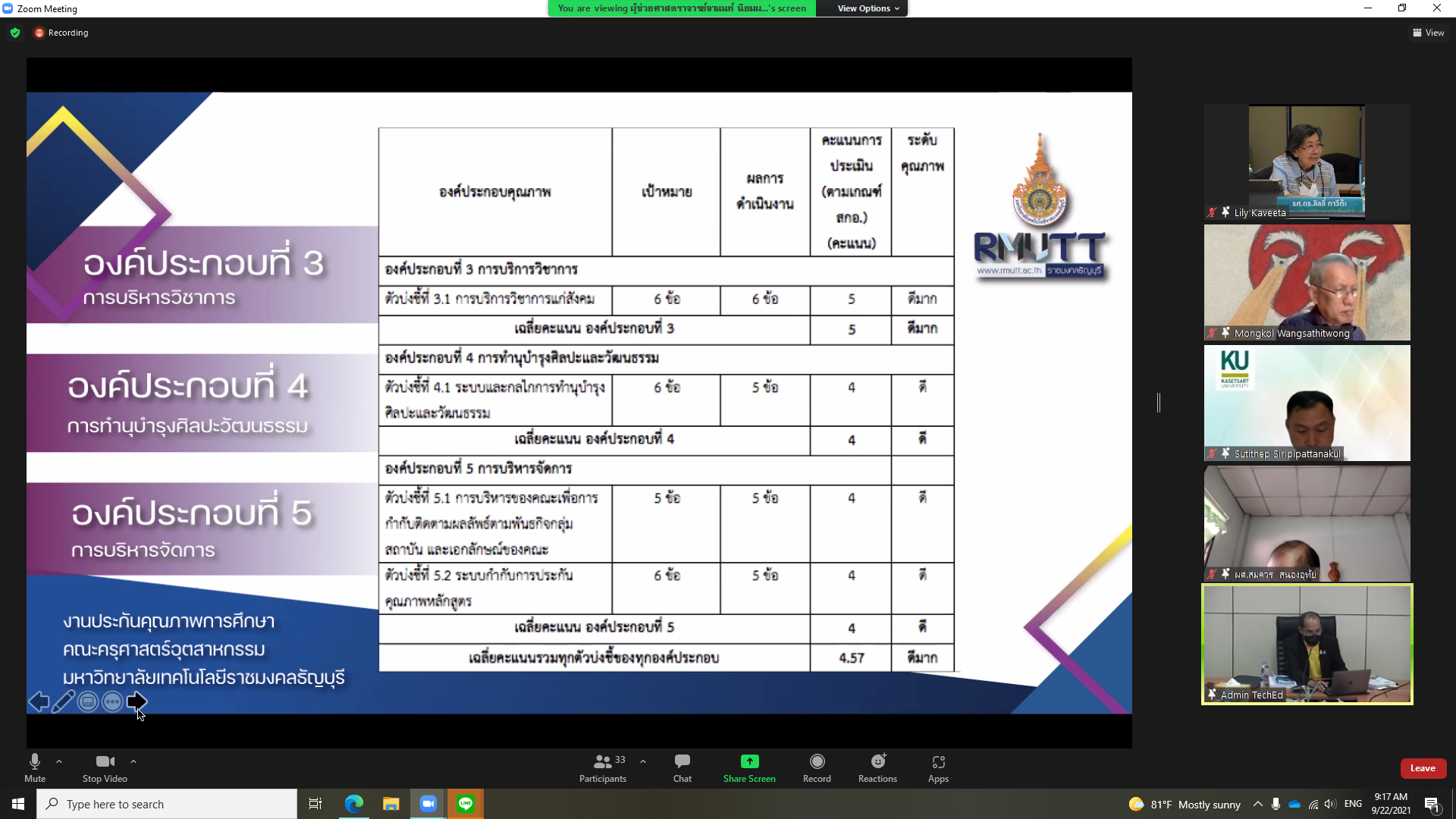Switch ENG input language

[x=1353, y=804]
